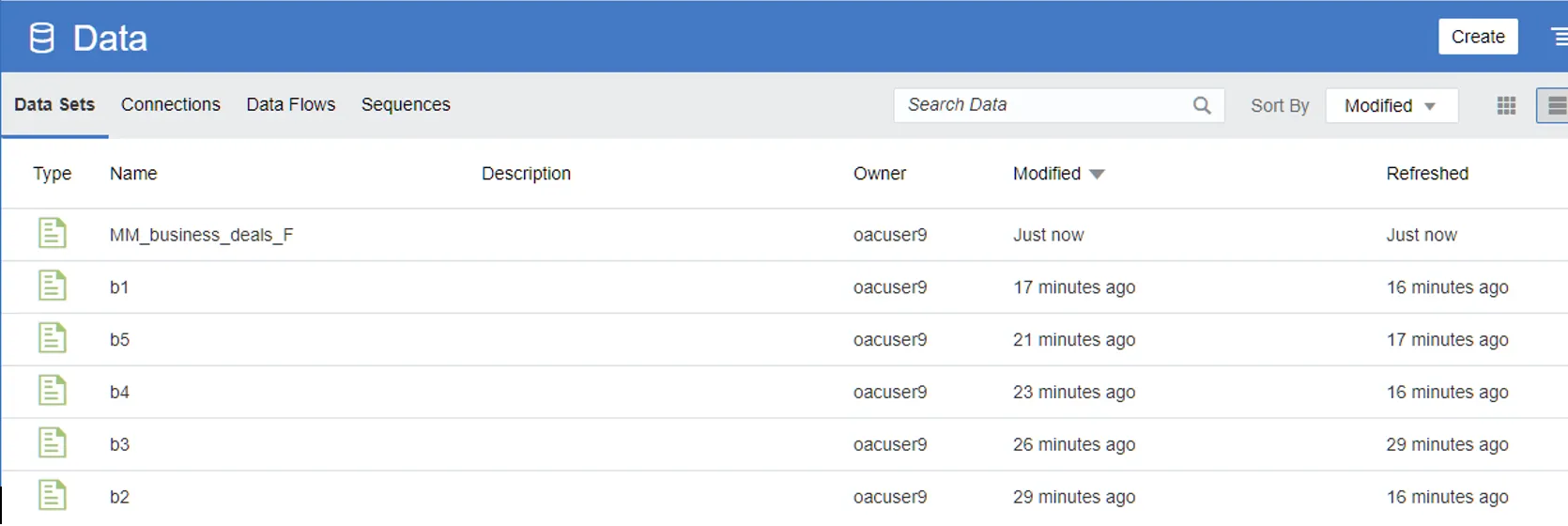This screenshot has width=1568, height=526.
Task: Click the b5 data set file icon
Action: click(x=53, y=338)
